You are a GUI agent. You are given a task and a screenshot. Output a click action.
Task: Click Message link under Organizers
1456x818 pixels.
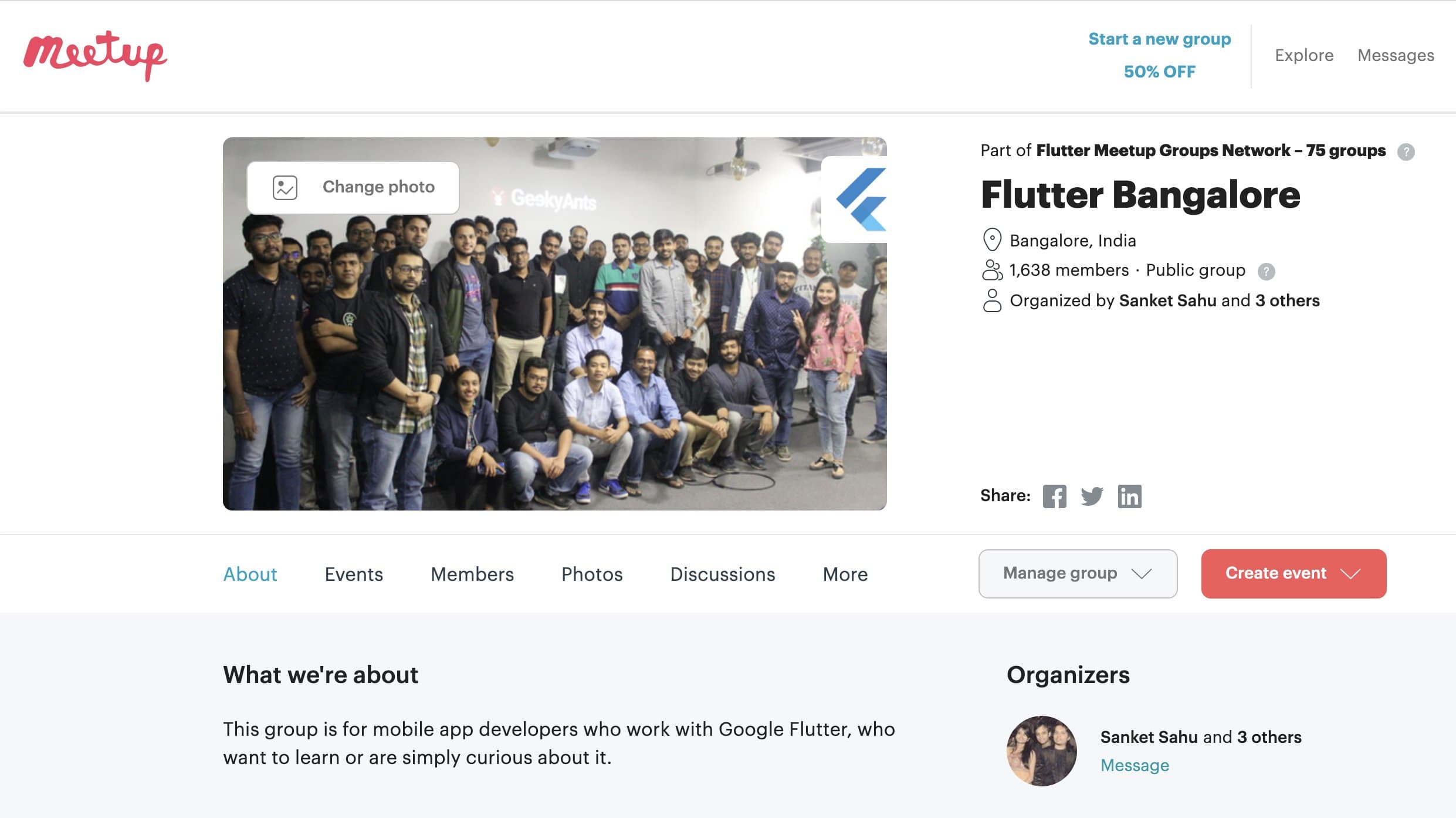[x=1134, y=765]
